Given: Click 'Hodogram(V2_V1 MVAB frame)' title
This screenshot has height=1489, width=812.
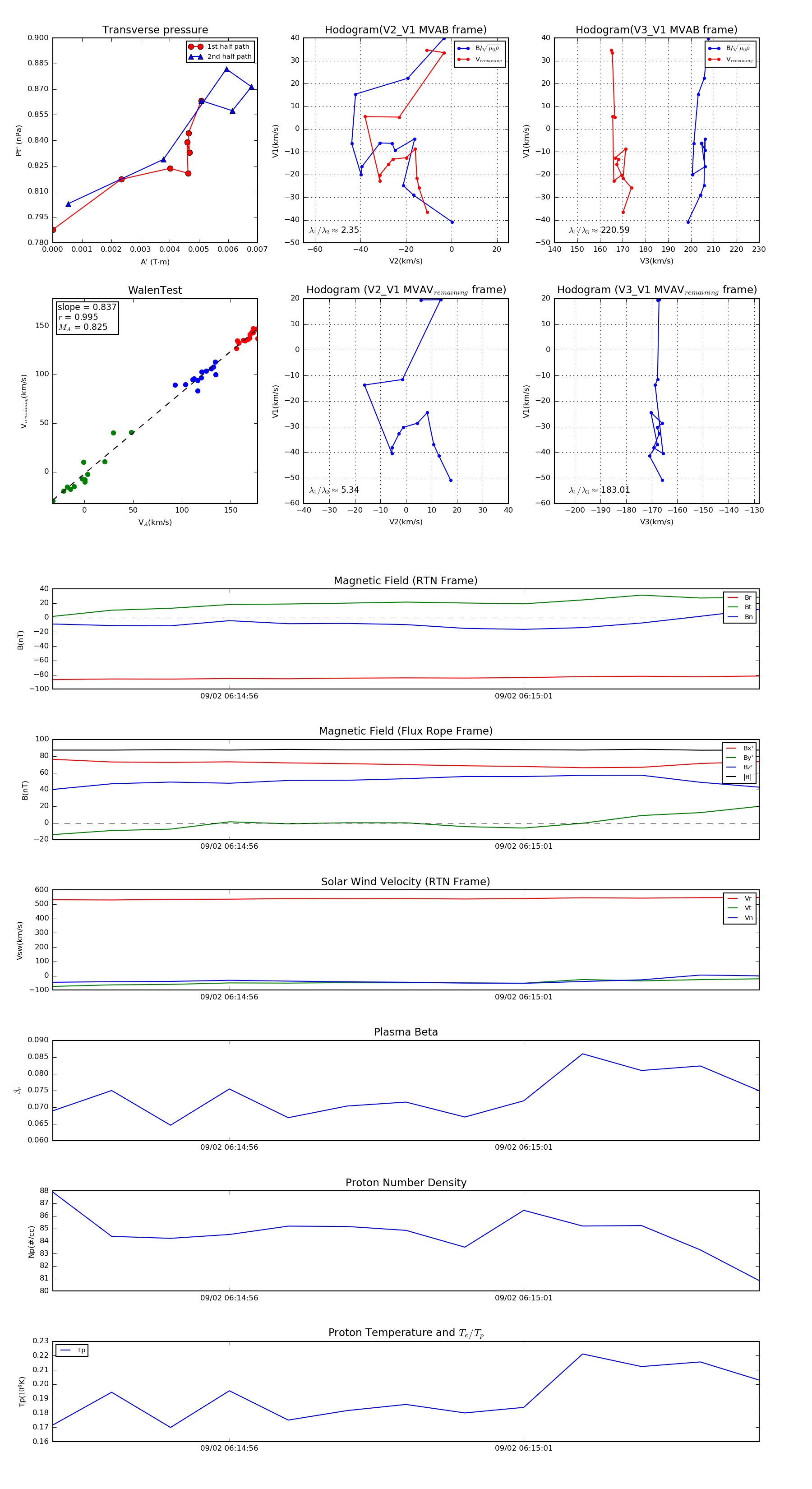Looking at the screenshot, I should point(406,30).
